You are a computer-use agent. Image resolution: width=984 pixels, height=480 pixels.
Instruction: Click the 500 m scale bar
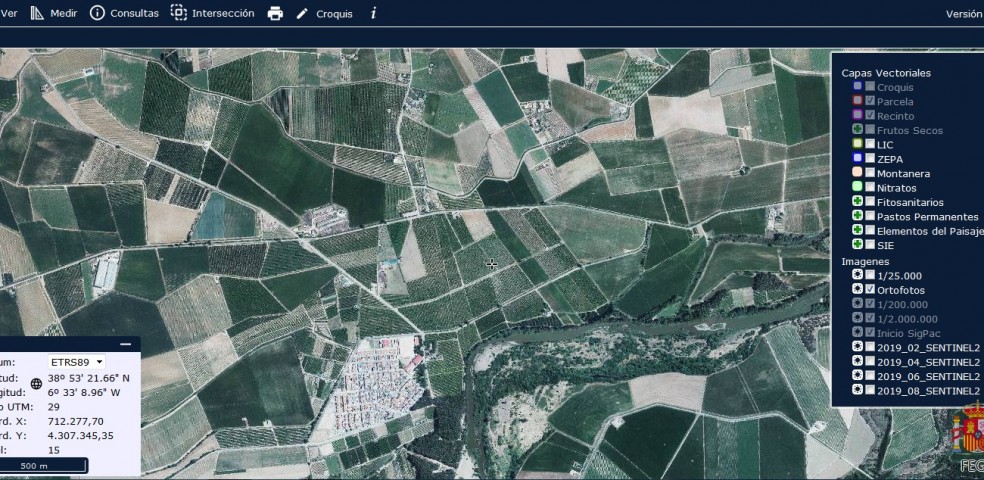click(43, 466)
